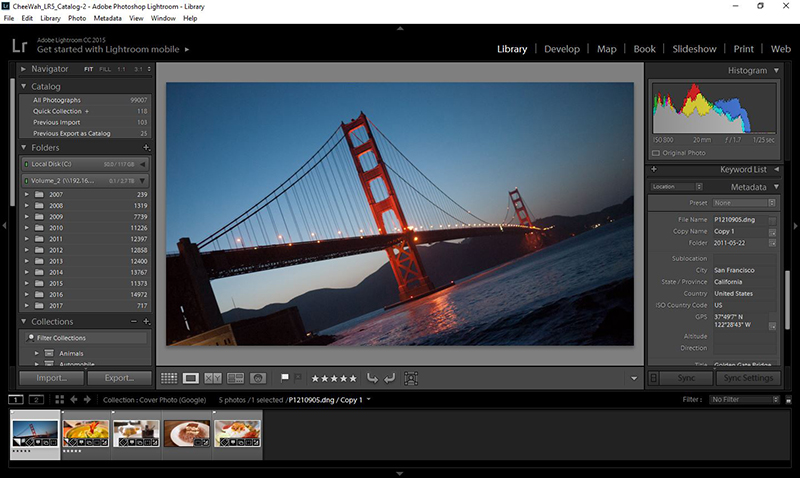The image size is (800, 478).
Task: Click Filter Collections search field
Action: (x=86, y=338)
